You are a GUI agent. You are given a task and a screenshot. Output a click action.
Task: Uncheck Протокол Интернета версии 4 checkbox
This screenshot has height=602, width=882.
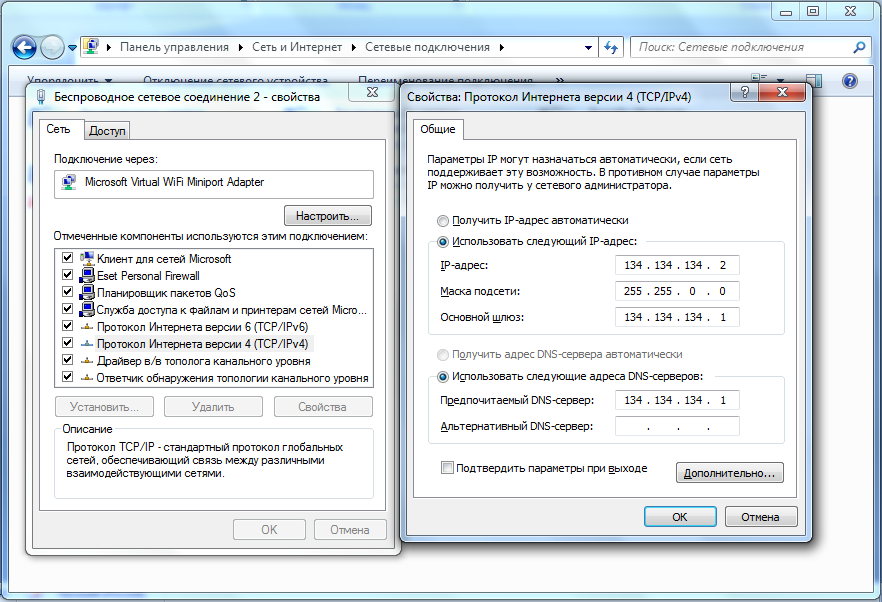pos(68,343)
